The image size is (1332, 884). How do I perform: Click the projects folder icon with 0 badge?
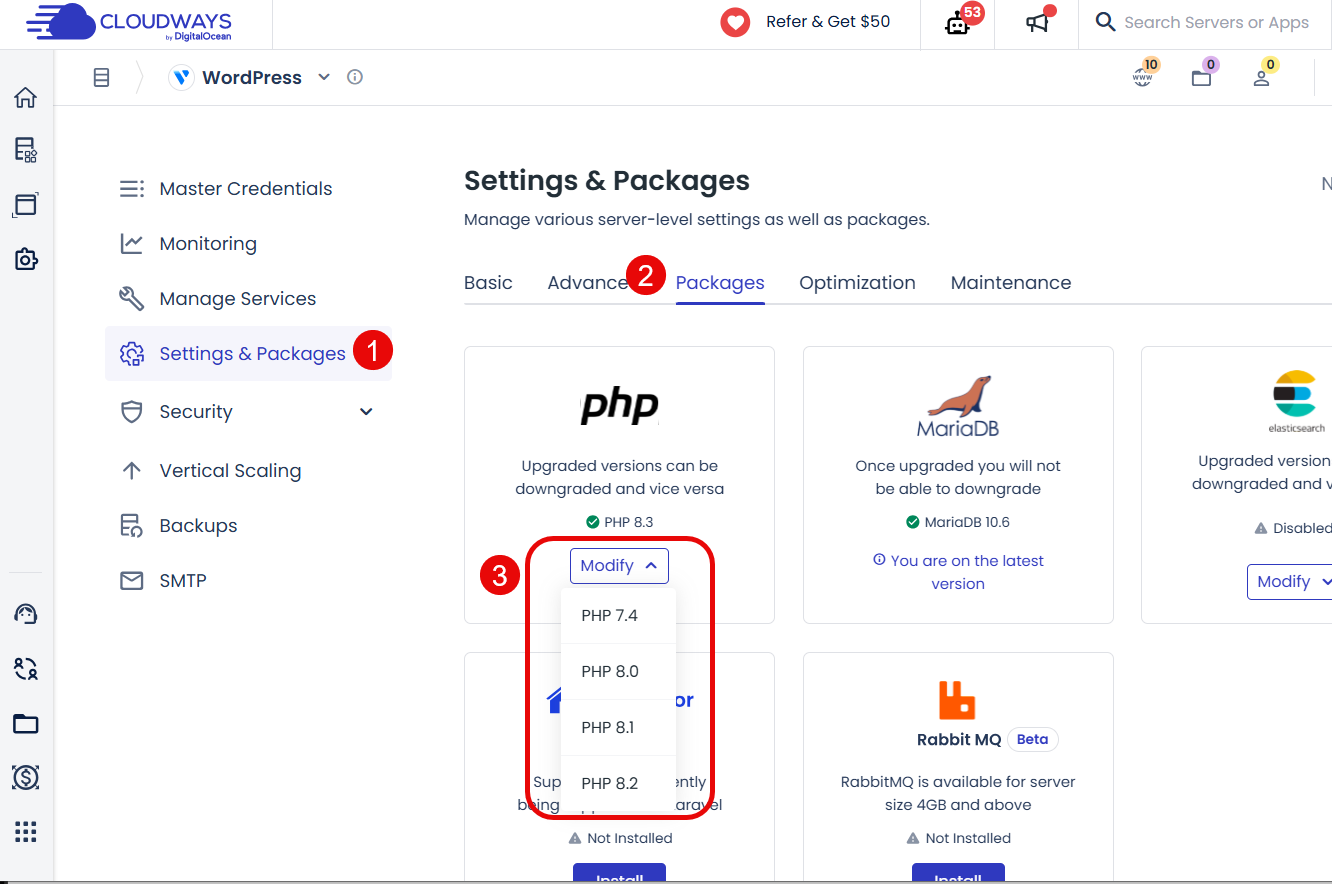pyautogui.click(x=1202, y=76)
